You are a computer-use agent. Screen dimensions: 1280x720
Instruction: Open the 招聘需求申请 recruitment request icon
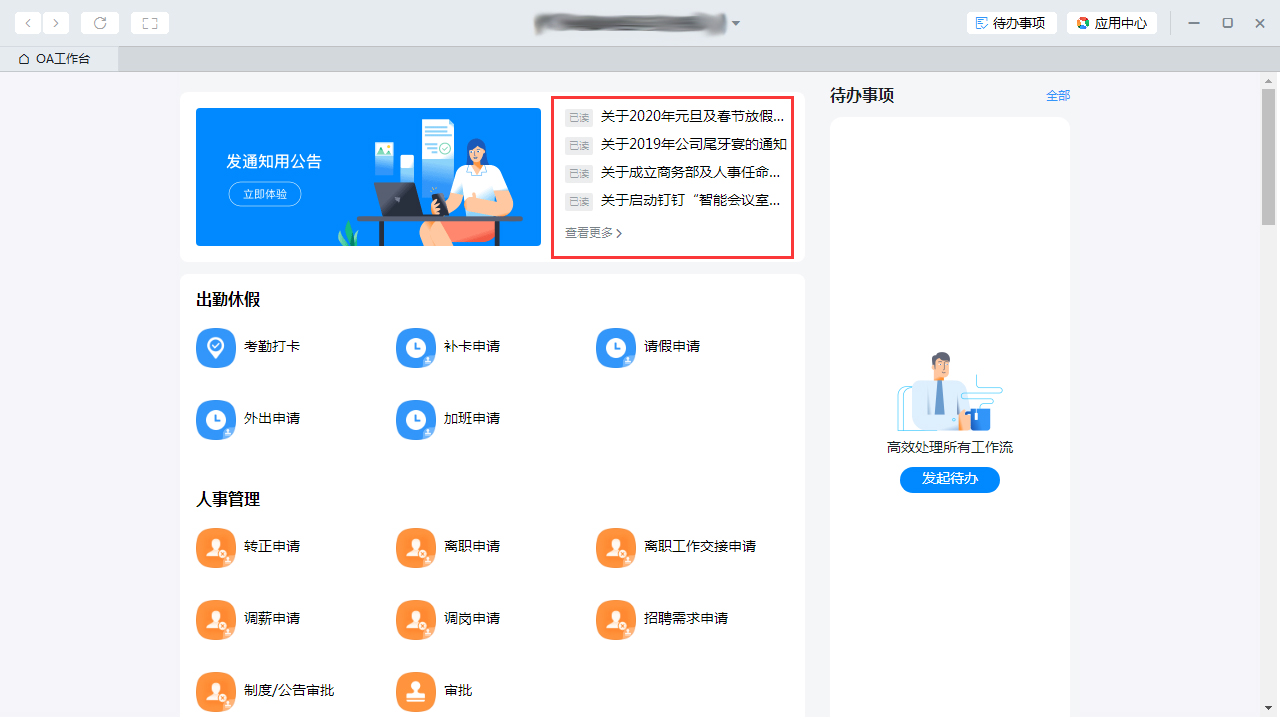[615, 619]
